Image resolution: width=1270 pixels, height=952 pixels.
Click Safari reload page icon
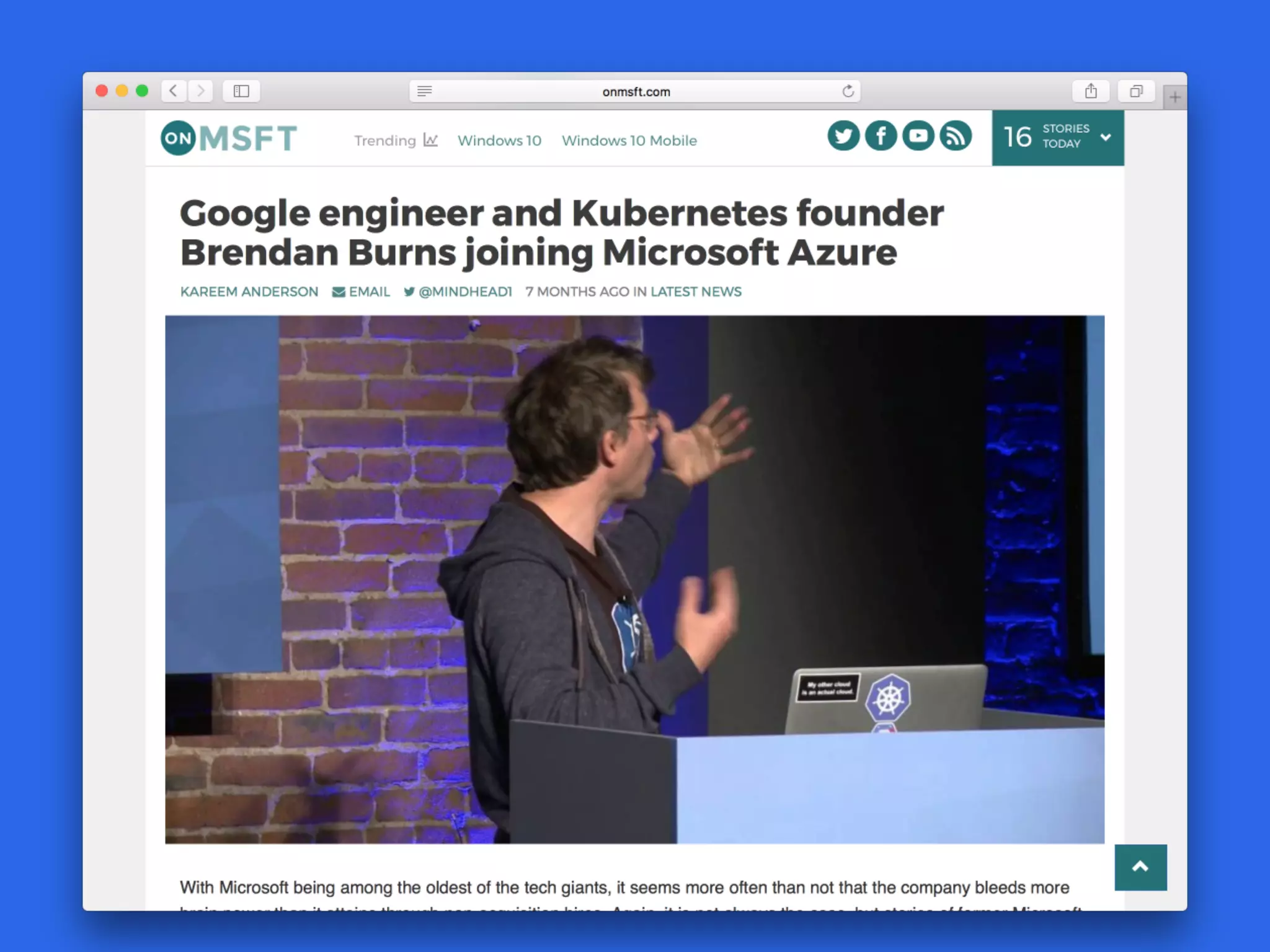click(x=848, y=92)
